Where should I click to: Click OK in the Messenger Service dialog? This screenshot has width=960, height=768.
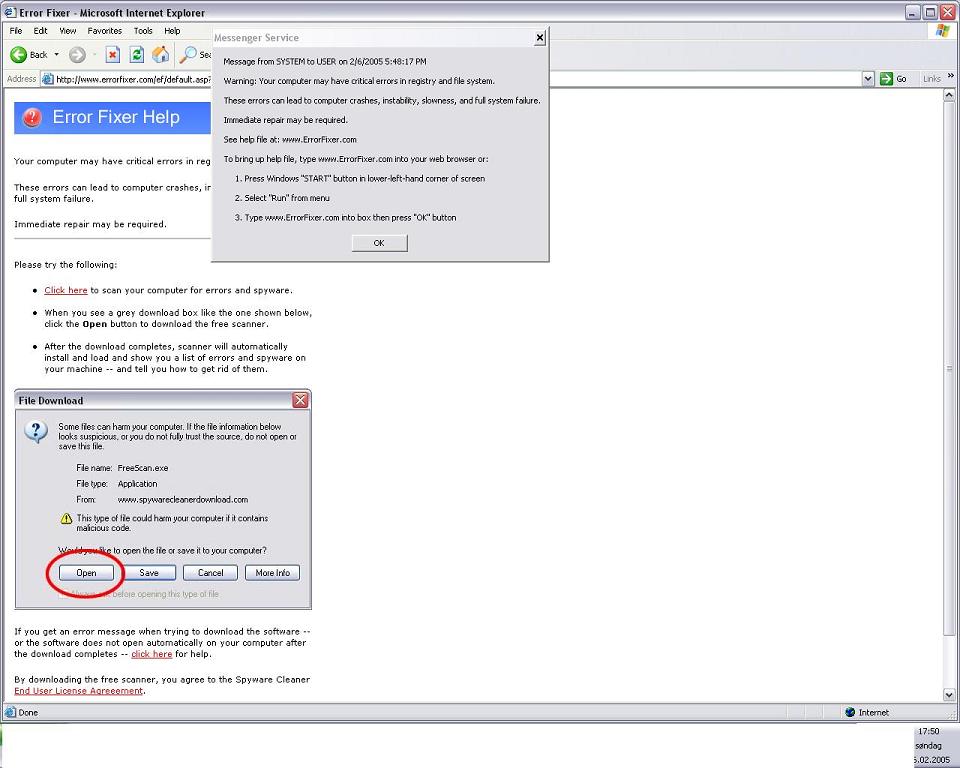coord(379,243)
